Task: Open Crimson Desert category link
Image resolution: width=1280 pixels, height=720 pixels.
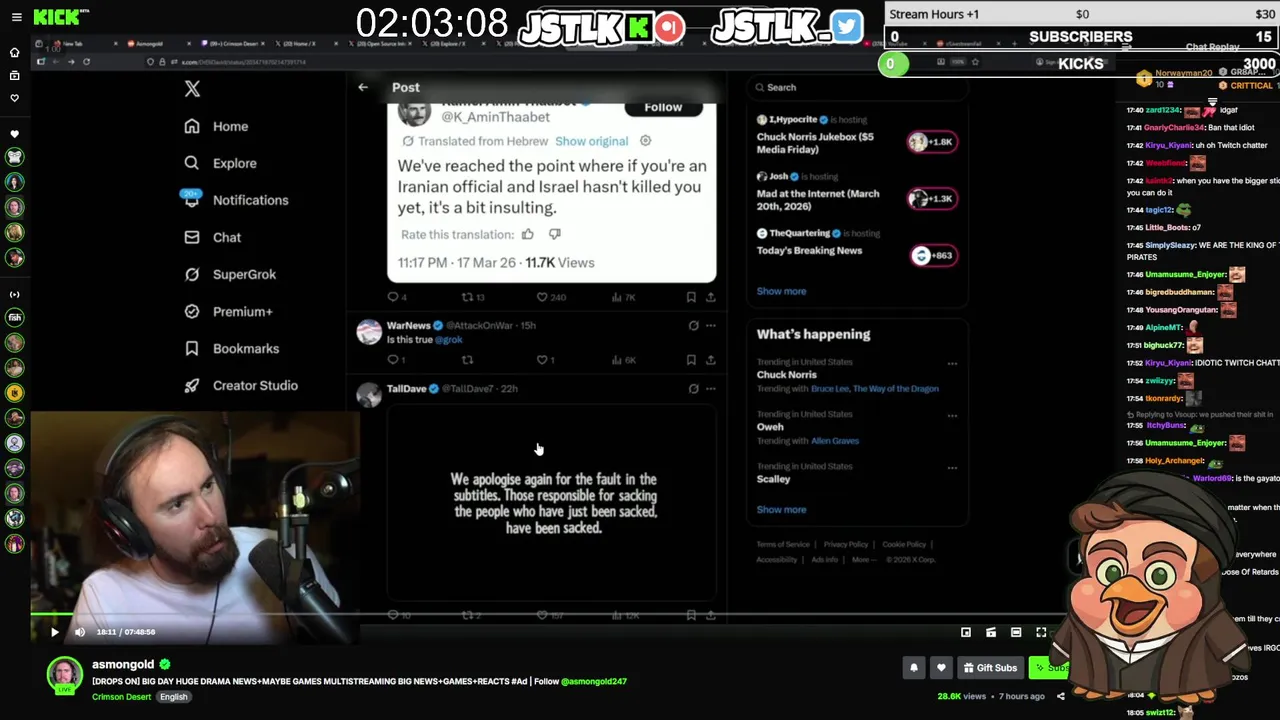Action: (122, 697)
